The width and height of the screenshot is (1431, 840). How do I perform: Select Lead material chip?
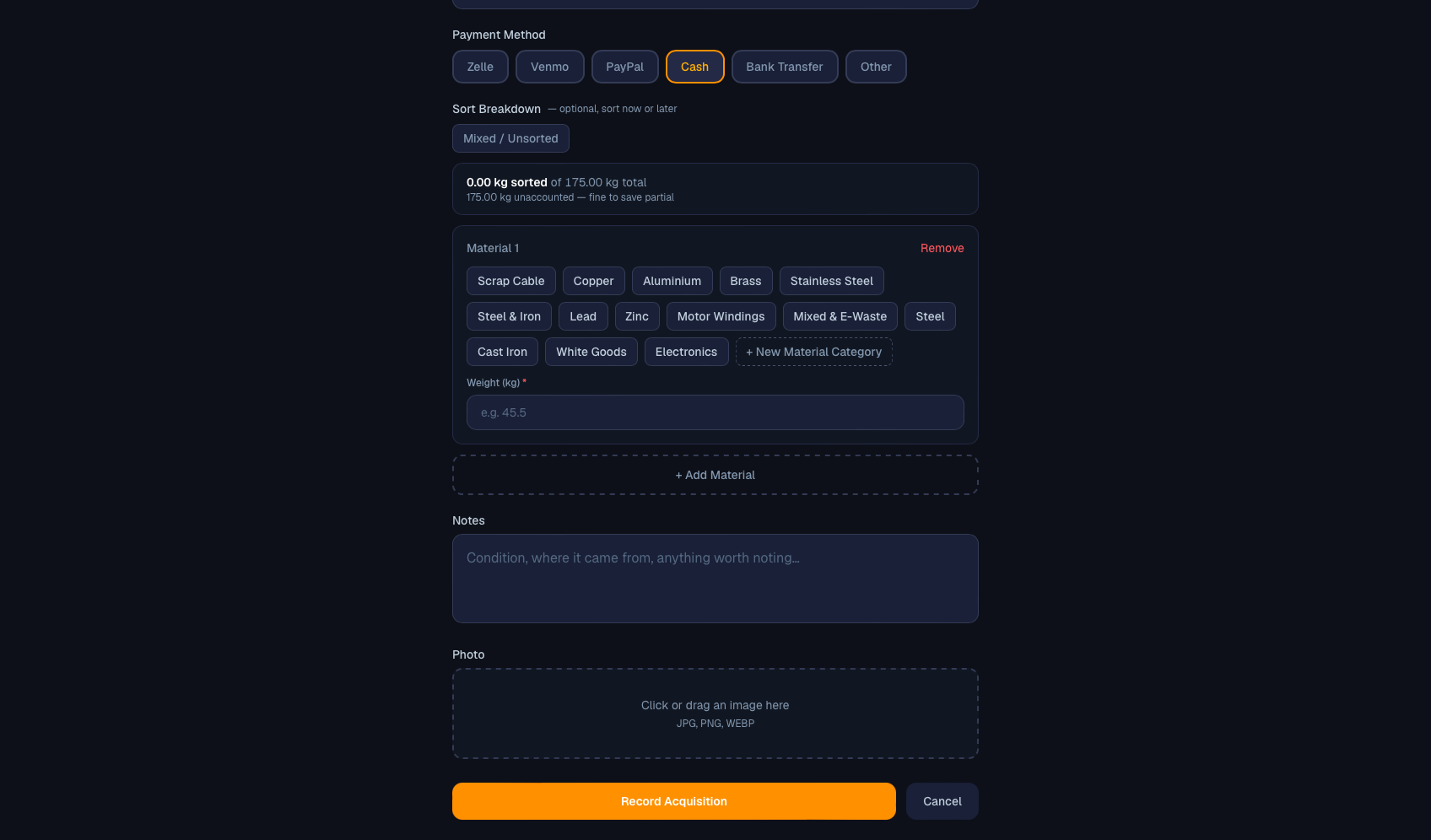583,316
